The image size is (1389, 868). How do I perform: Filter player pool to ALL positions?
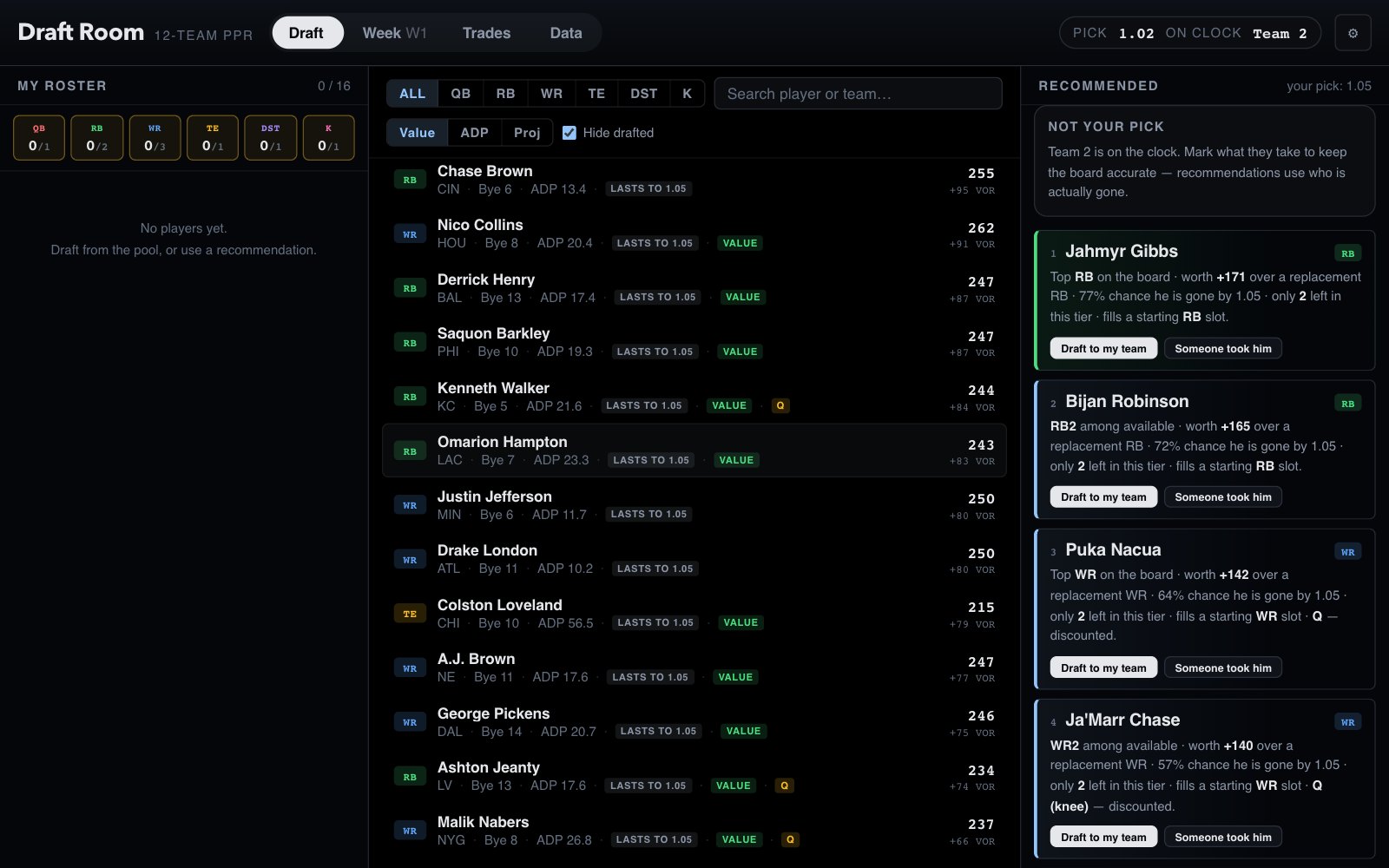[x=412, y=94]
